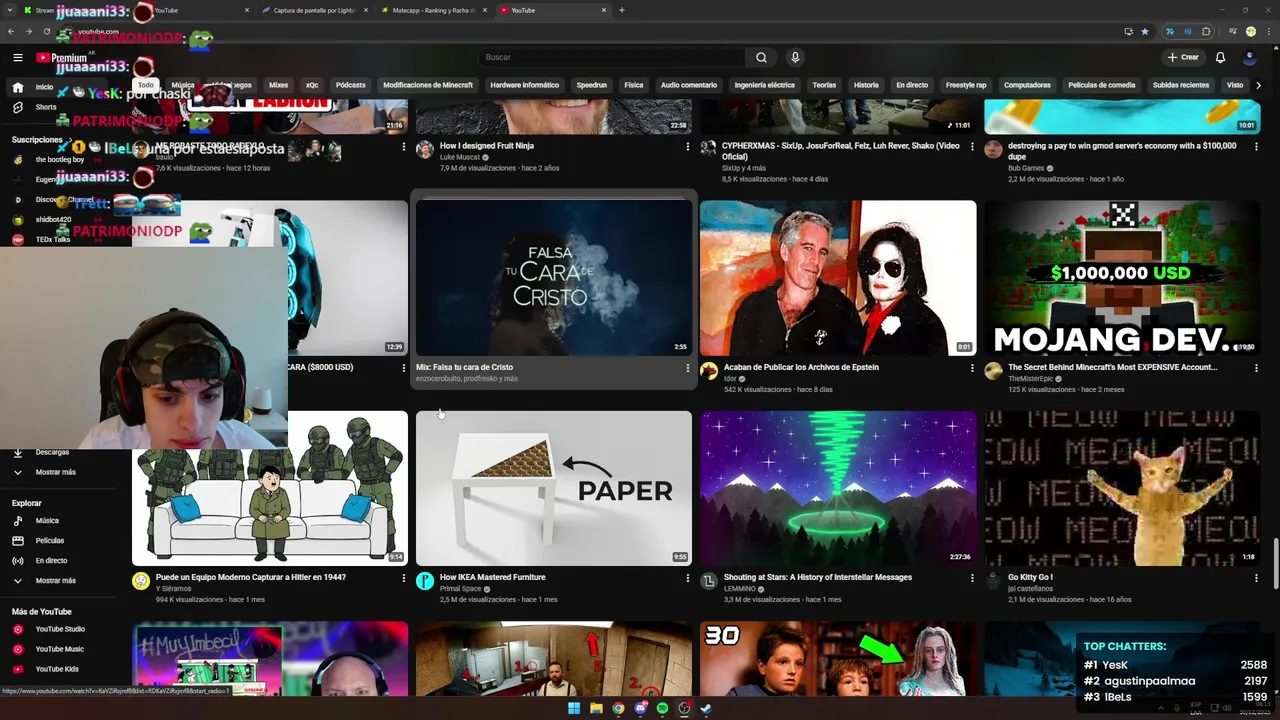Play the IKEA PAPER table thumbnail
The width and height of the screenshot is (1280, 720).
(554, 488)
